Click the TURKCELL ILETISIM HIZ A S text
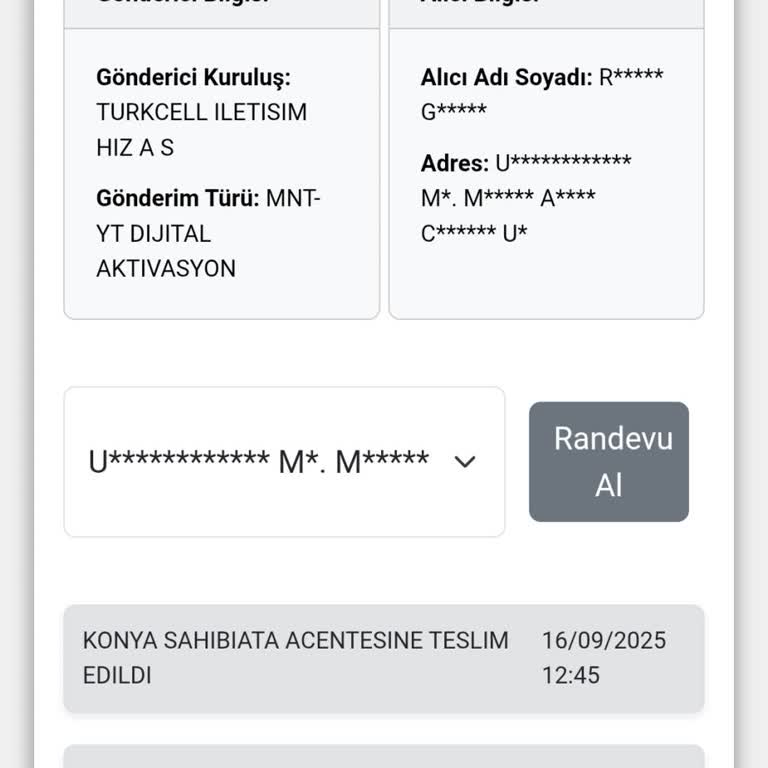This screenshot has height=768, width=768. 201,112
